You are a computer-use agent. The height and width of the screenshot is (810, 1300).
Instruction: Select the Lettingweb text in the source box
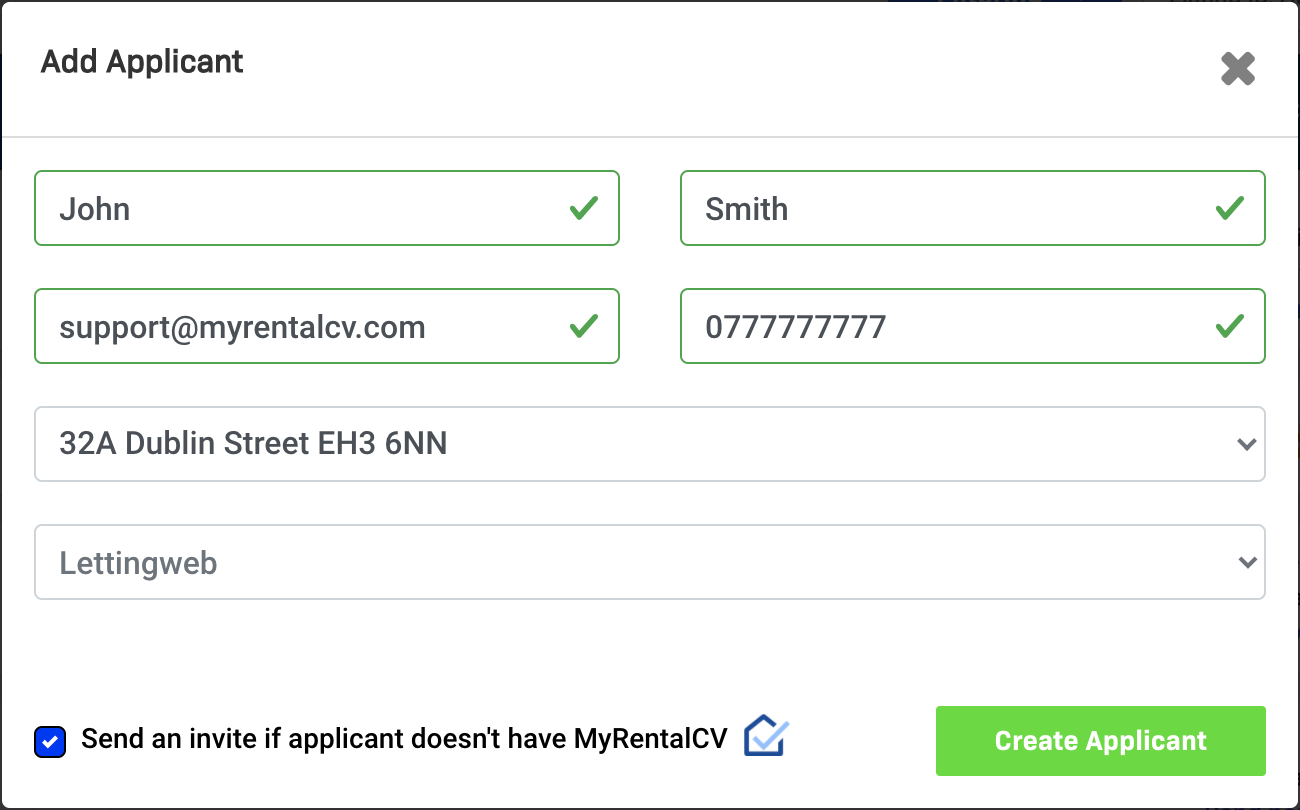138,563
